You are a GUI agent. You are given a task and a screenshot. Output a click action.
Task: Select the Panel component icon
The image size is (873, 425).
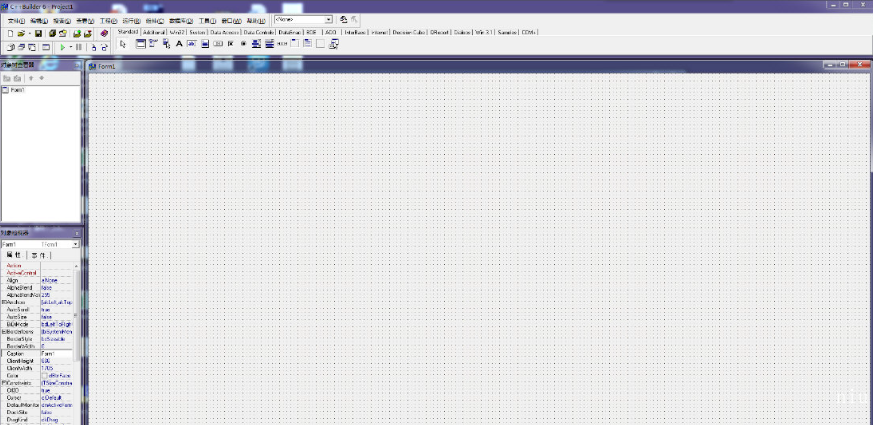(x=320, y=44)
